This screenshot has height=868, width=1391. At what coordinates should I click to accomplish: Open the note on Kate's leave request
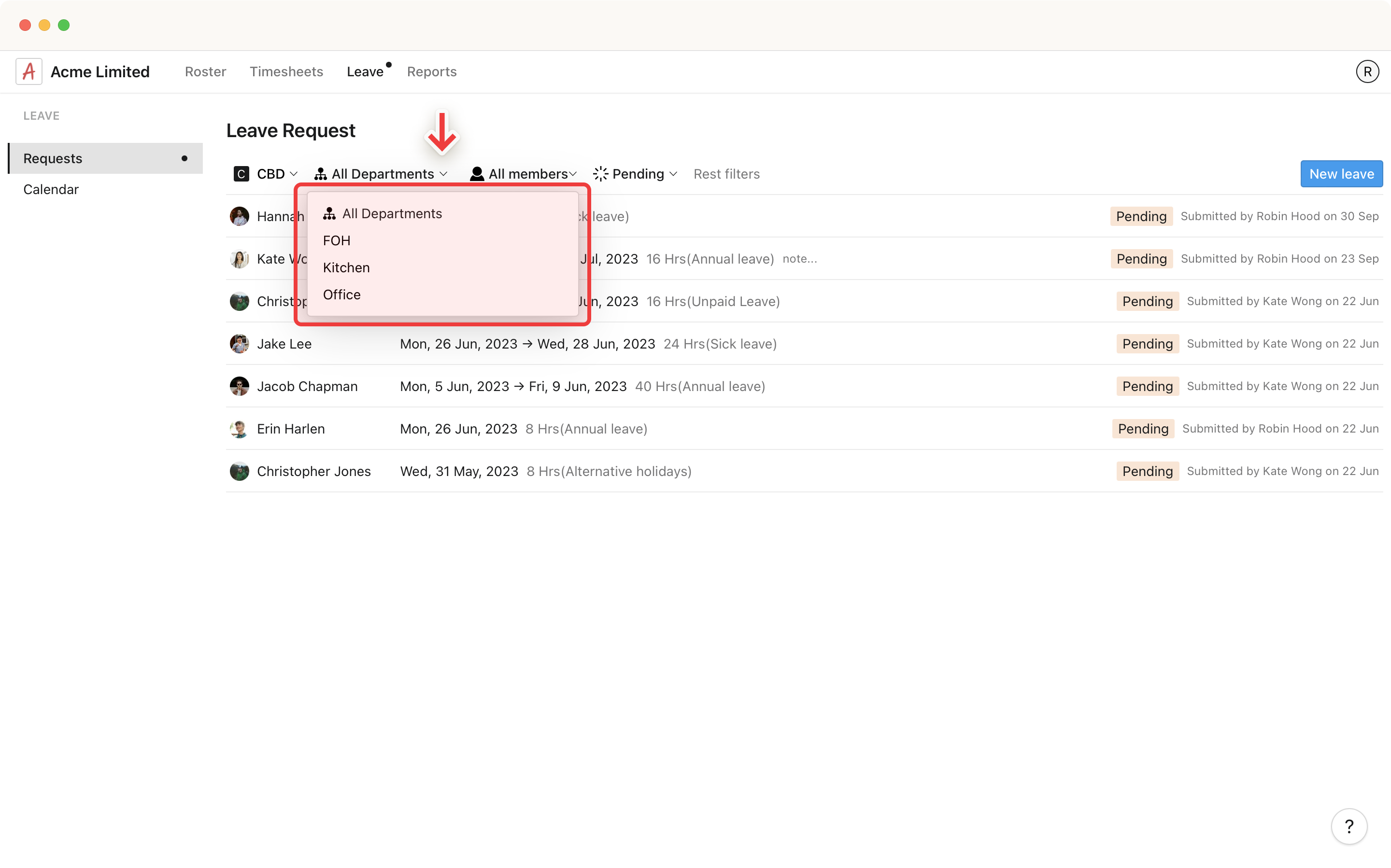799,259
